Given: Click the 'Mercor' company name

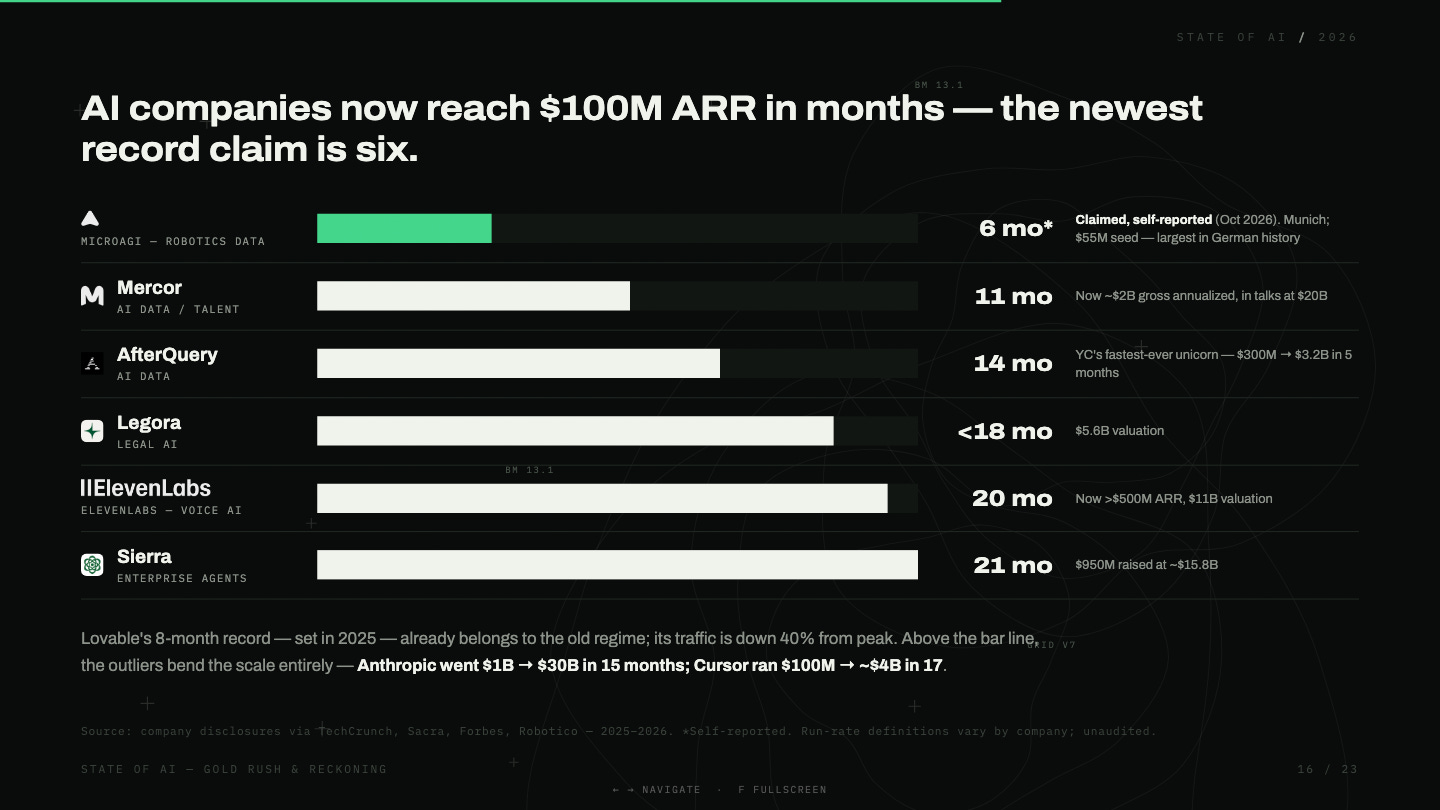Looking at the screenshot, I should (x=149, y=288).
